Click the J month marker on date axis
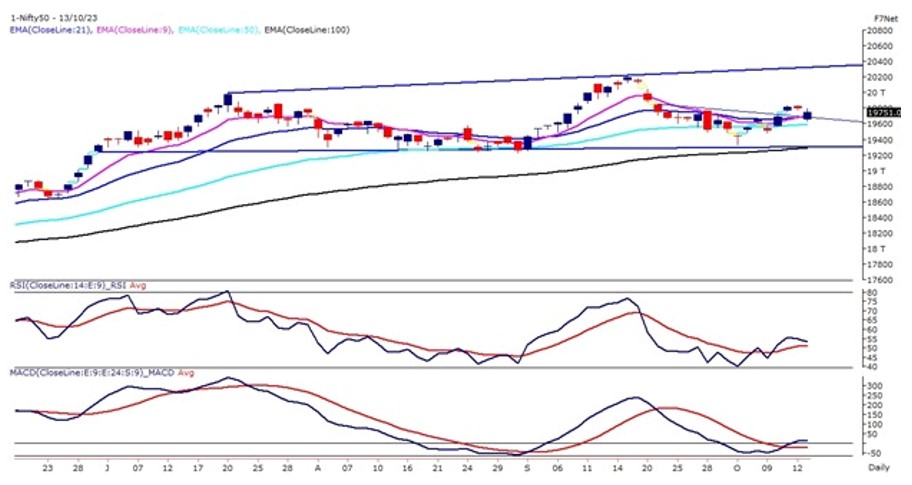The image size is (912, 485). point(106,467)
